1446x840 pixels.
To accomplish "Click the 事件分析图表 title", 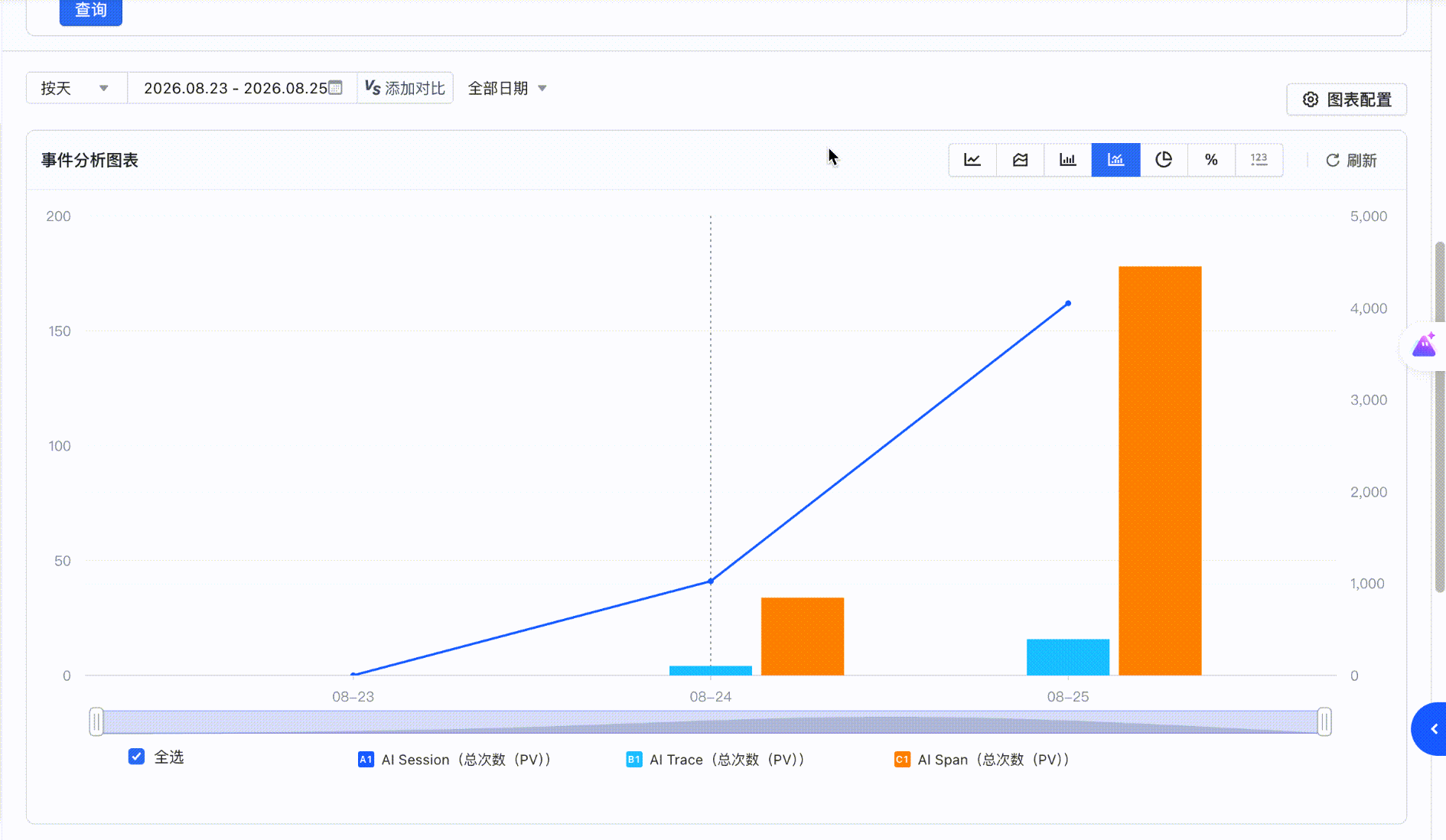I will tap(90, 161).
